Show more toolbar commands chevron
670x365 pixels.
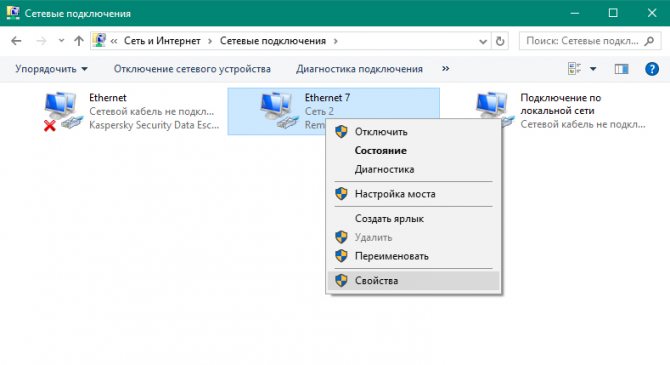coord(446,68)
